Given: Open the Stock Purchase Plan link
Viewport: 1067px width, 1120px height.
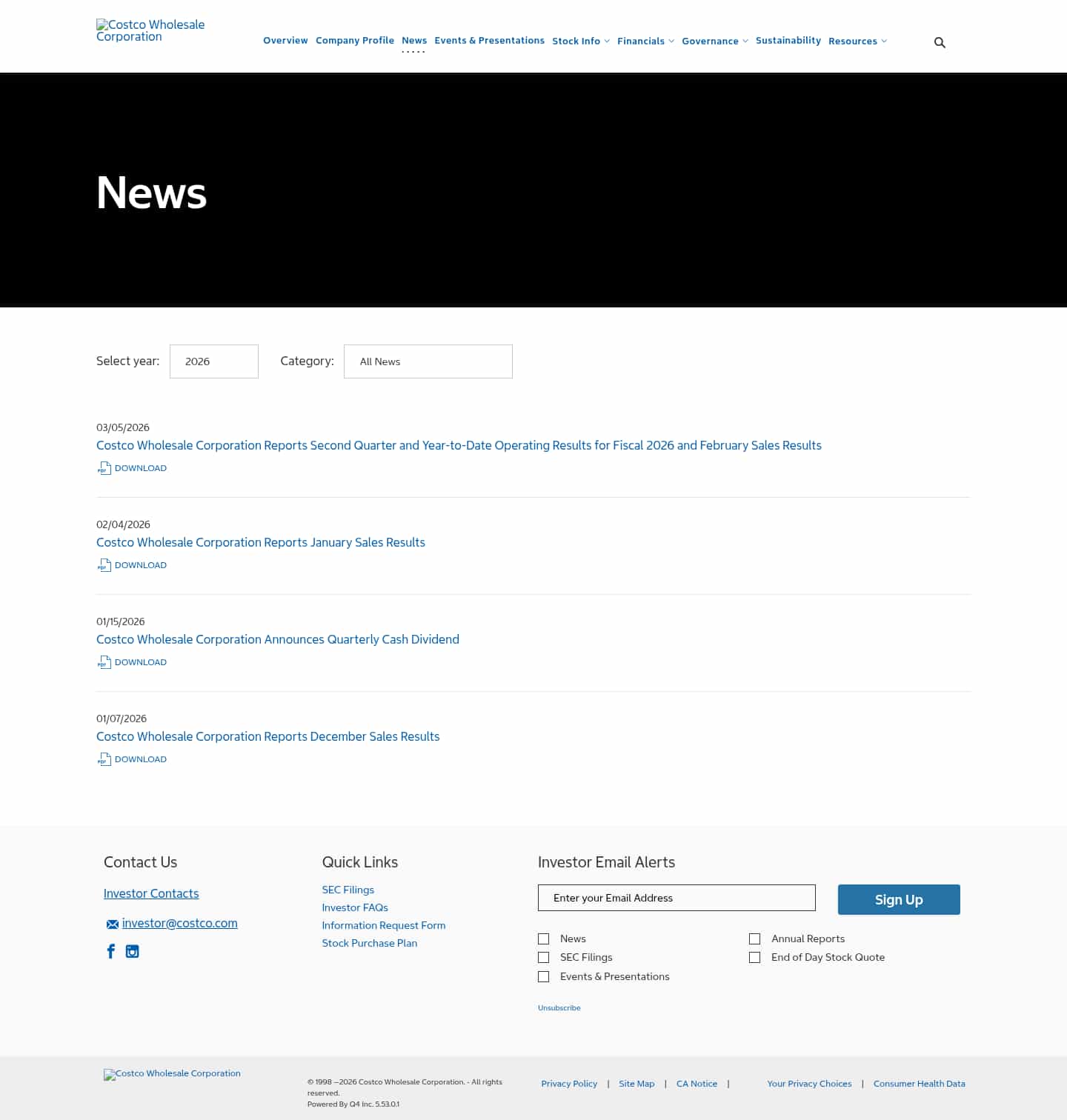Looking at the screenshot, I should point(369,943).
